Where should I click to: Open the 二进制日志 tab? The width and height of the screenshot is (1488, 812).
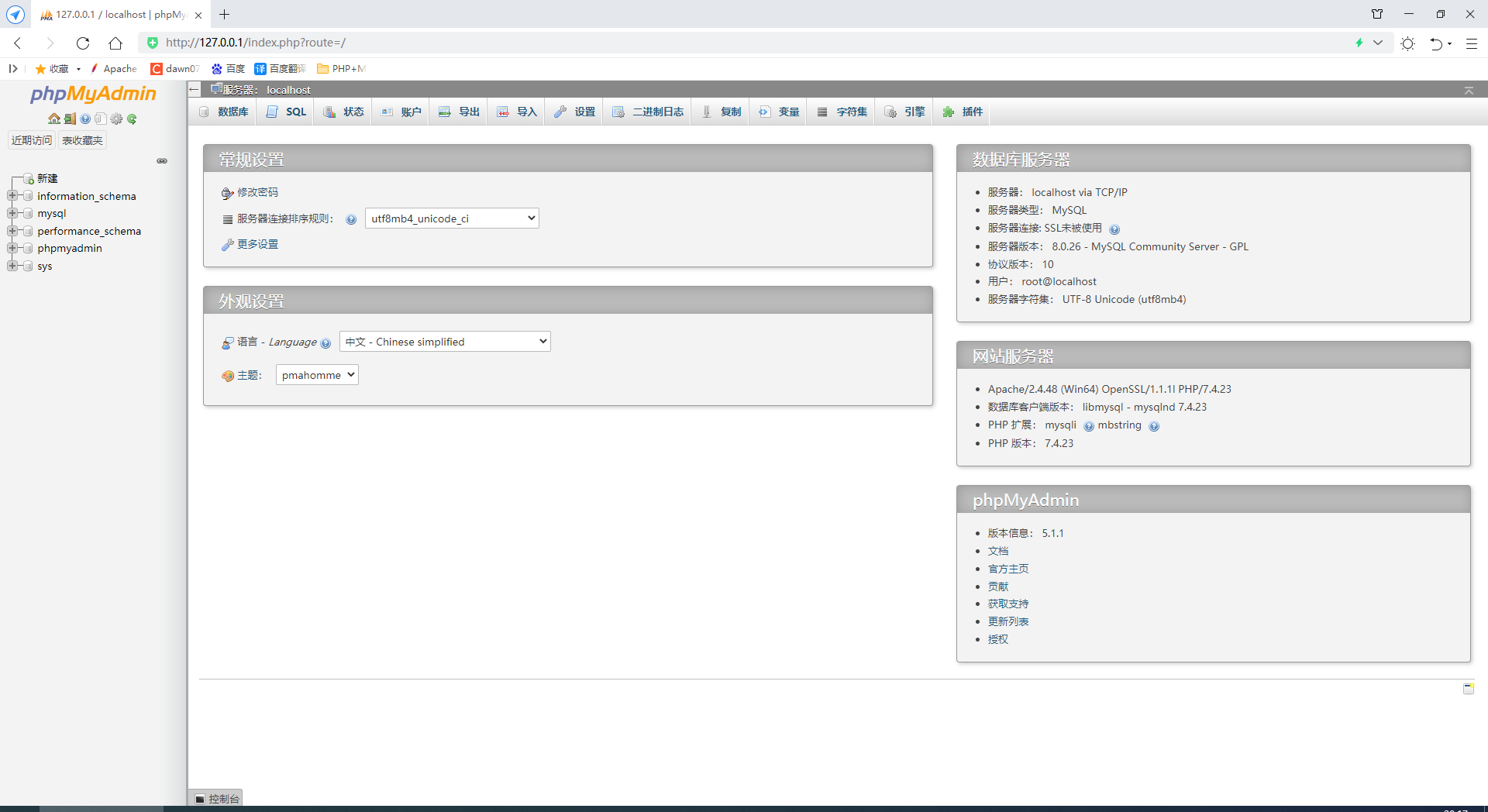(x=648, y=112)
